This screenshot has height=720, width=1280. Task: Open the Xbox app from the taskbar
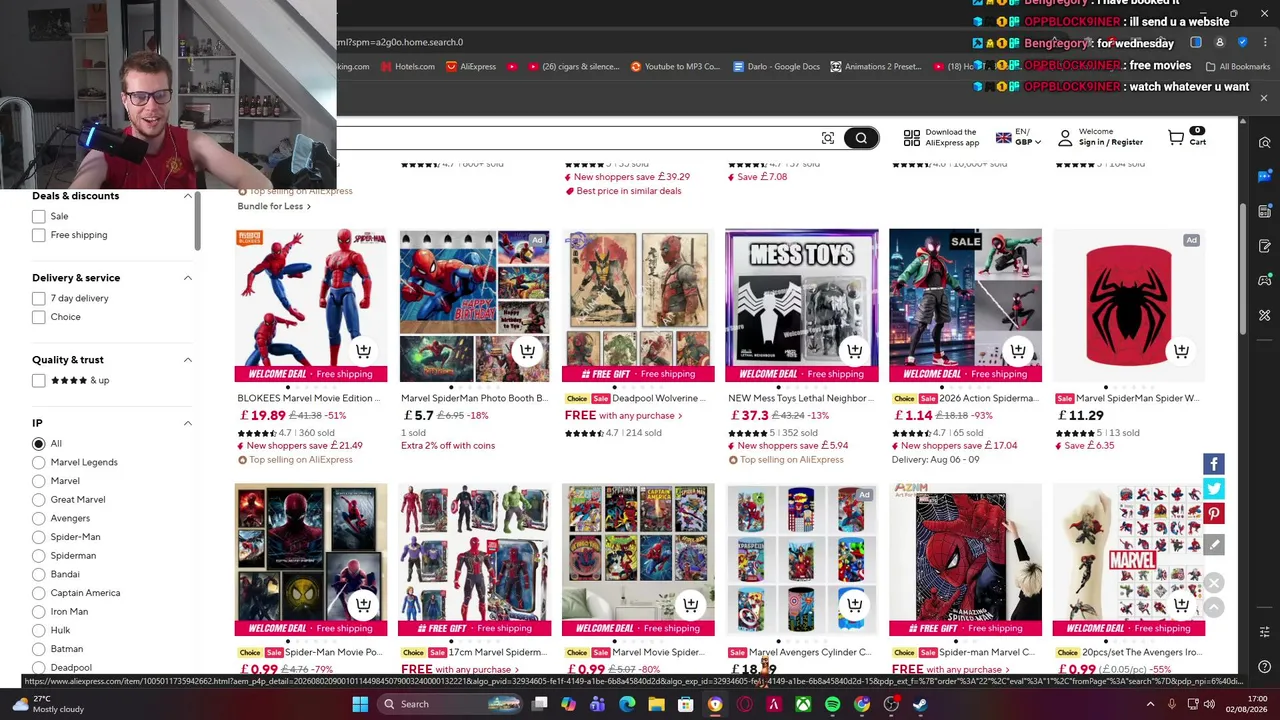(x=803, y=704)
